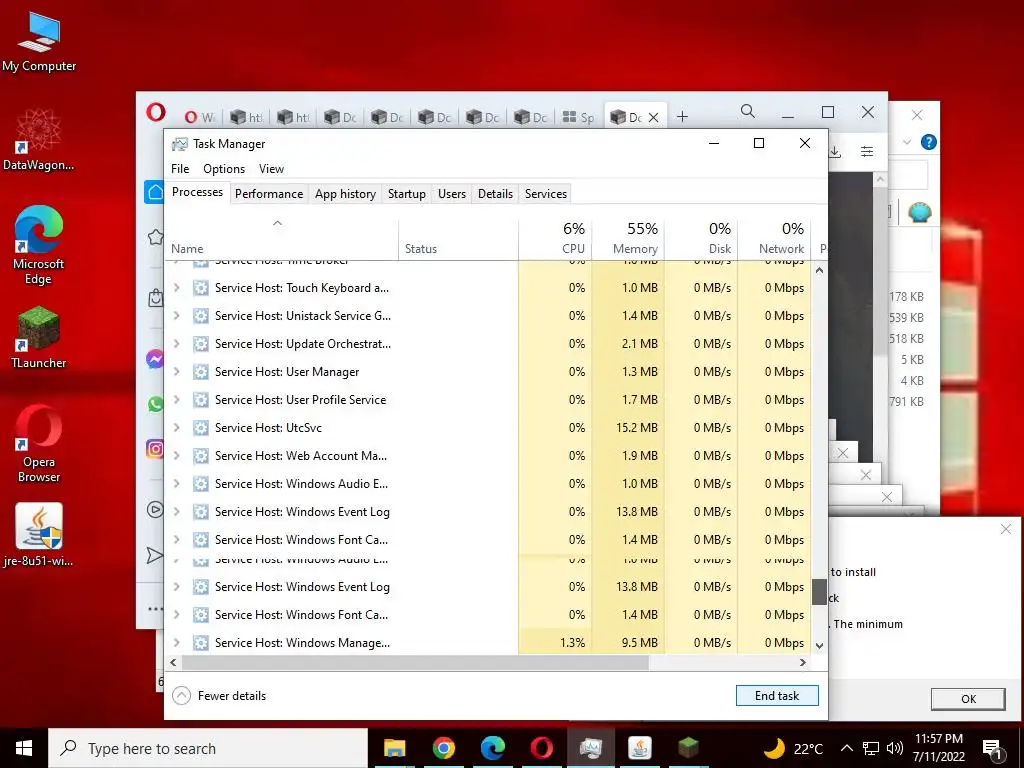
Task: Switch to the Details tab
Action: (495, 193)
